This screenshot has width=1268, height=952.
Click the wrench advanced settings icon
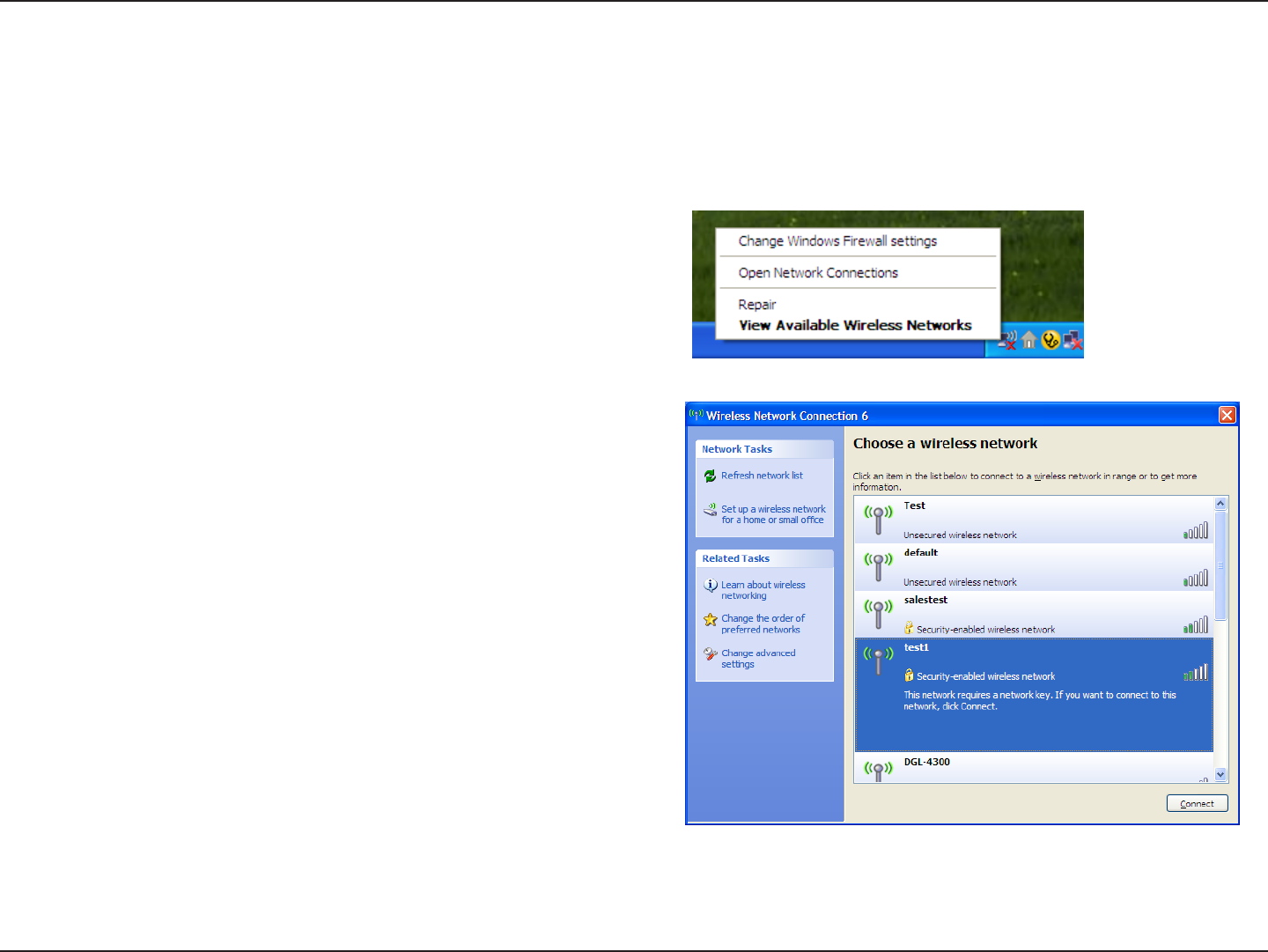[711, 653]
